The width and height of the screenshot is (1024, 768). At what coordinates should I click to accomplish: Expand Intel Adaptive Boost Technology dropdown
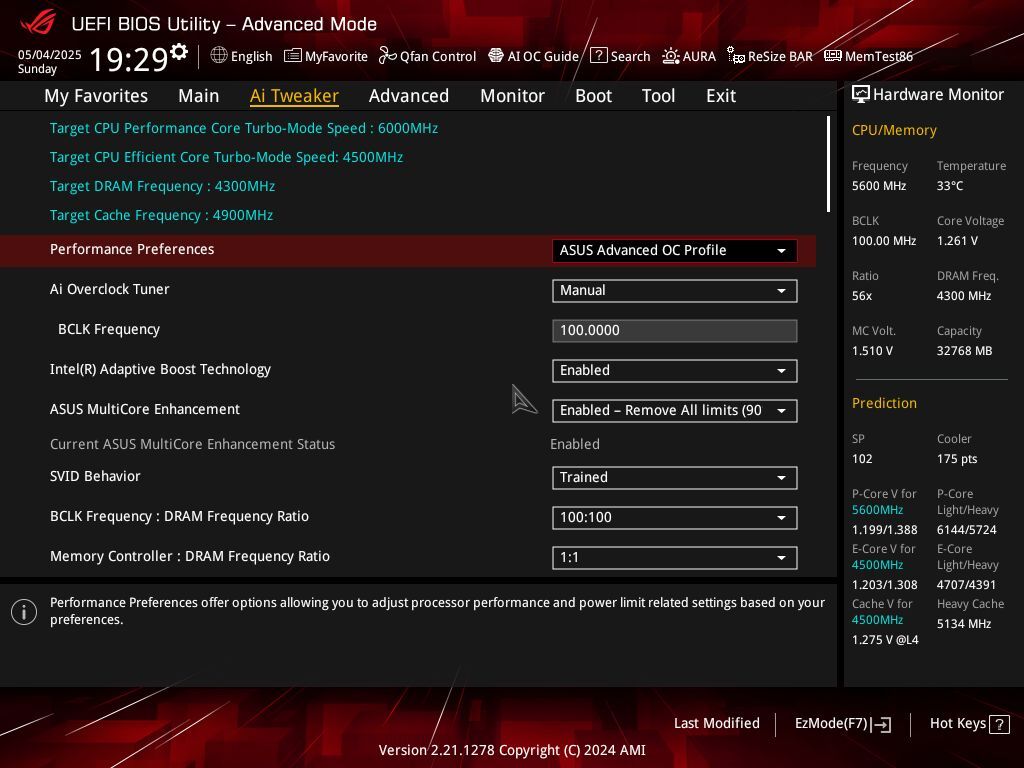pos(674,370)
